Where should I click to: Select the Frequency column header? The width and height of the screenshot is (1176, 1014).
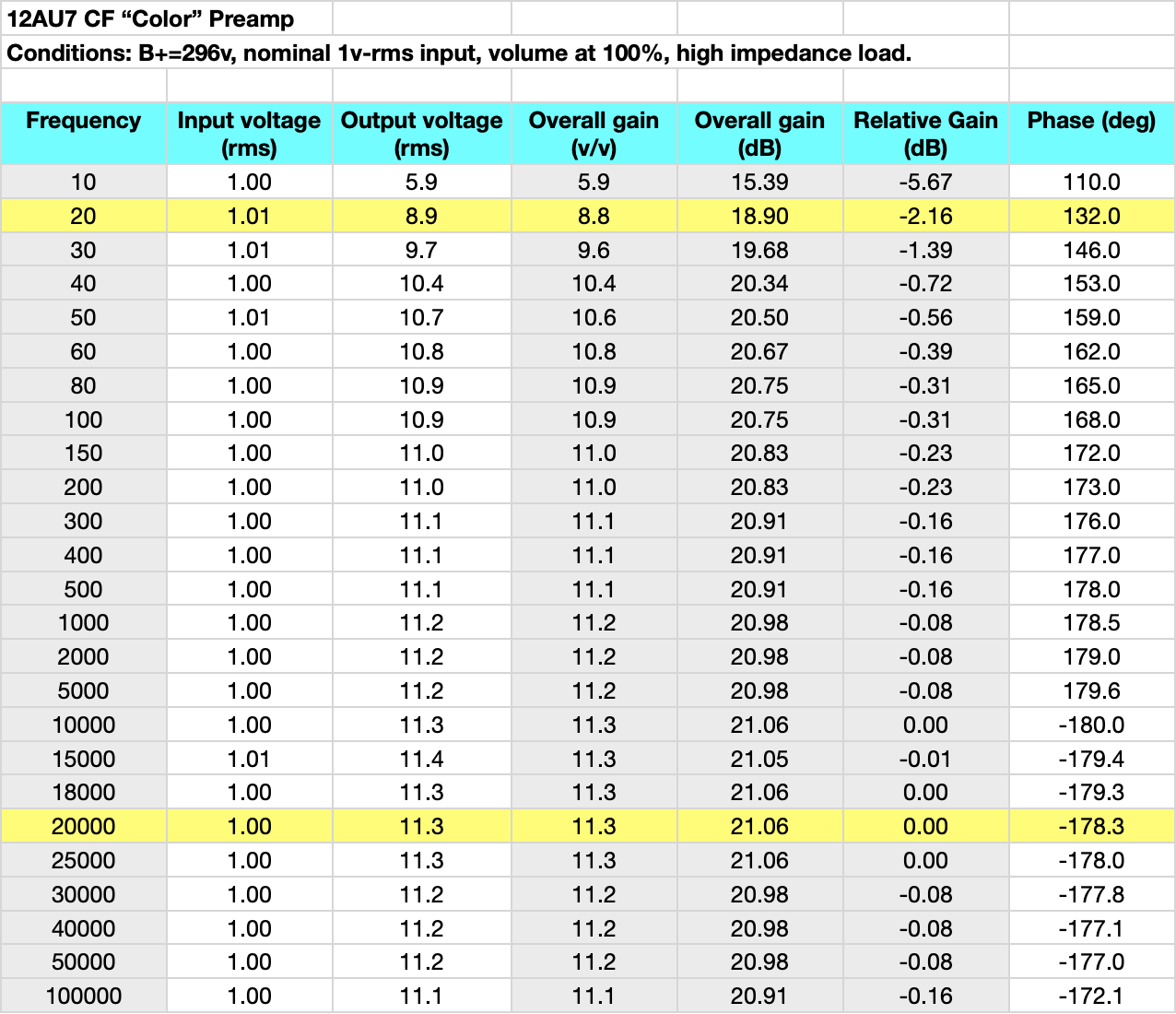[x=84, y=134]
